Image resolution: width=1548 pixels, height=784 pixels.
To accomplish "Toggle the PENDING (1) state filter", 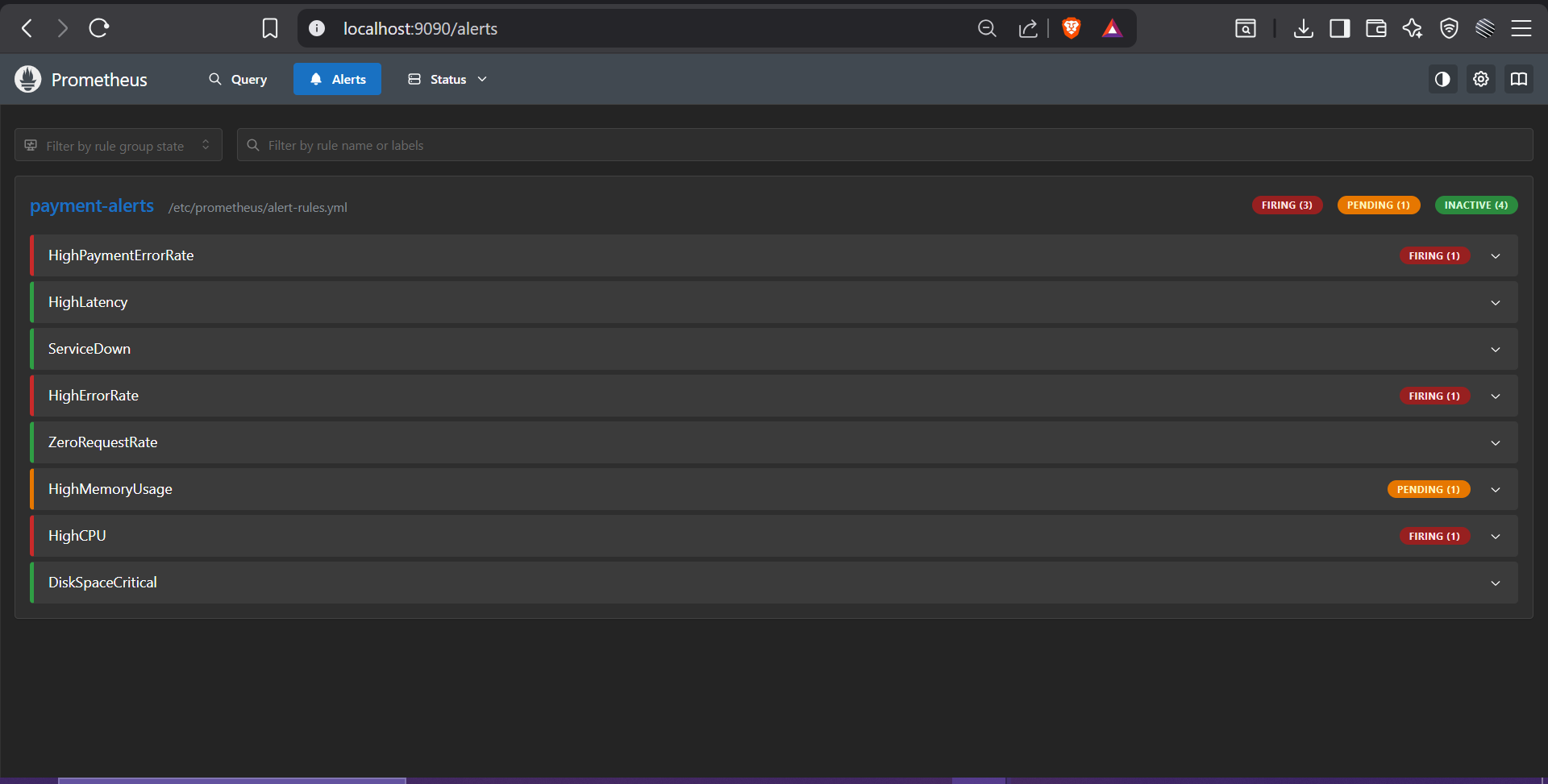I will (1379, 205).
